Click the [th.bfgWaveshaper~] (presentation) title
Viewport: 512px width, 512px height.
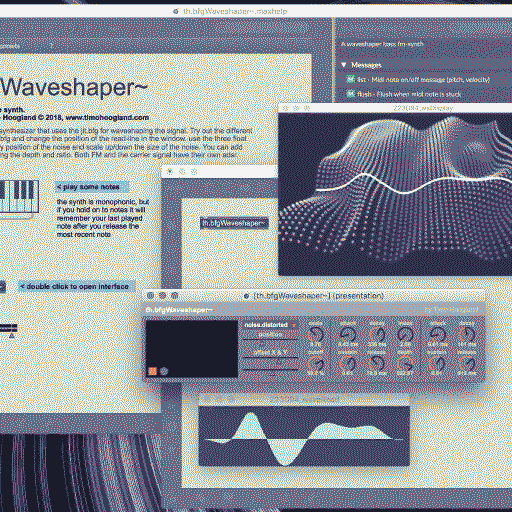[x=318, y=296]
